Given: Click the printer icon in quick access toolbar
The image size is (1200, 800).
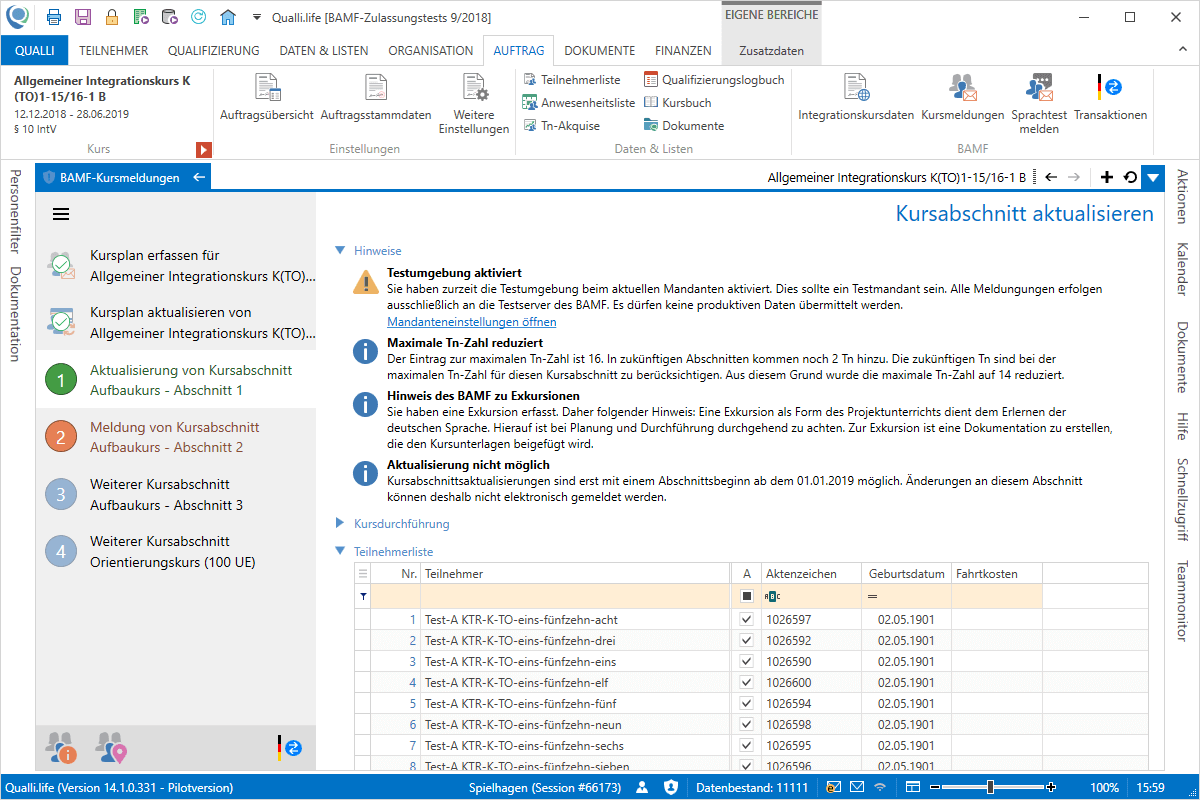Looking at the screenshot, I should 54,17.
